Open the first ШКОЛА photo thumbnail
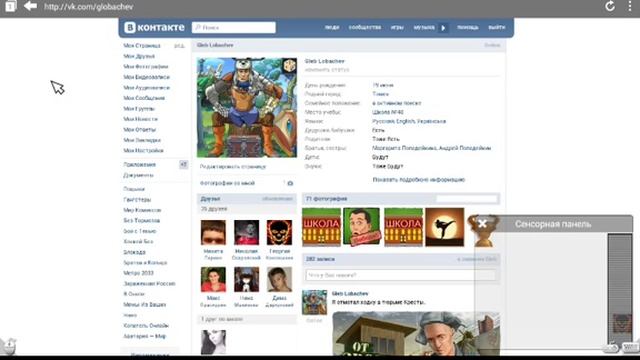 321,227
